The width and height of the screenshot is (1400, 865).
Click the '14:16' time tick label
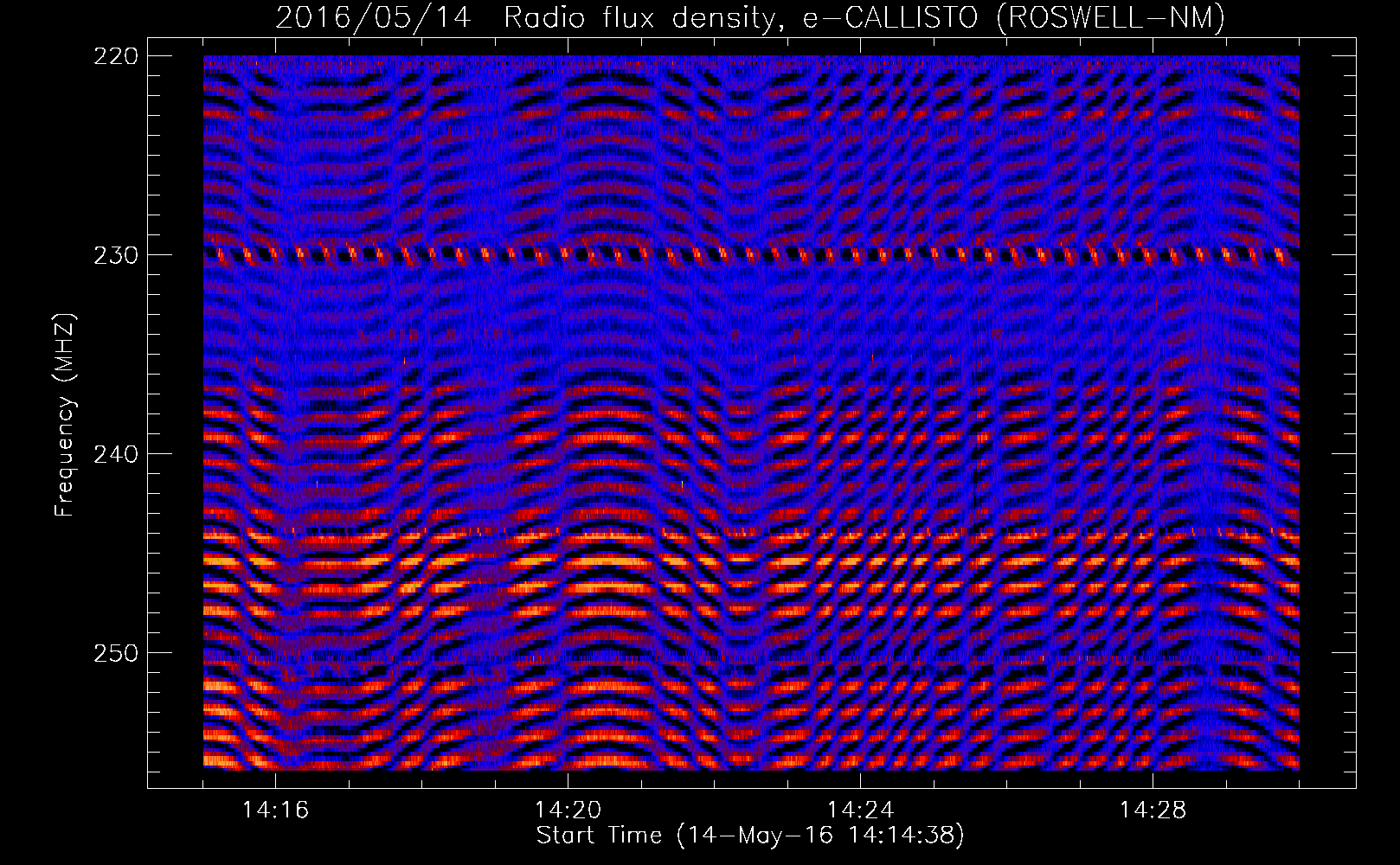[x=275, y=810]
